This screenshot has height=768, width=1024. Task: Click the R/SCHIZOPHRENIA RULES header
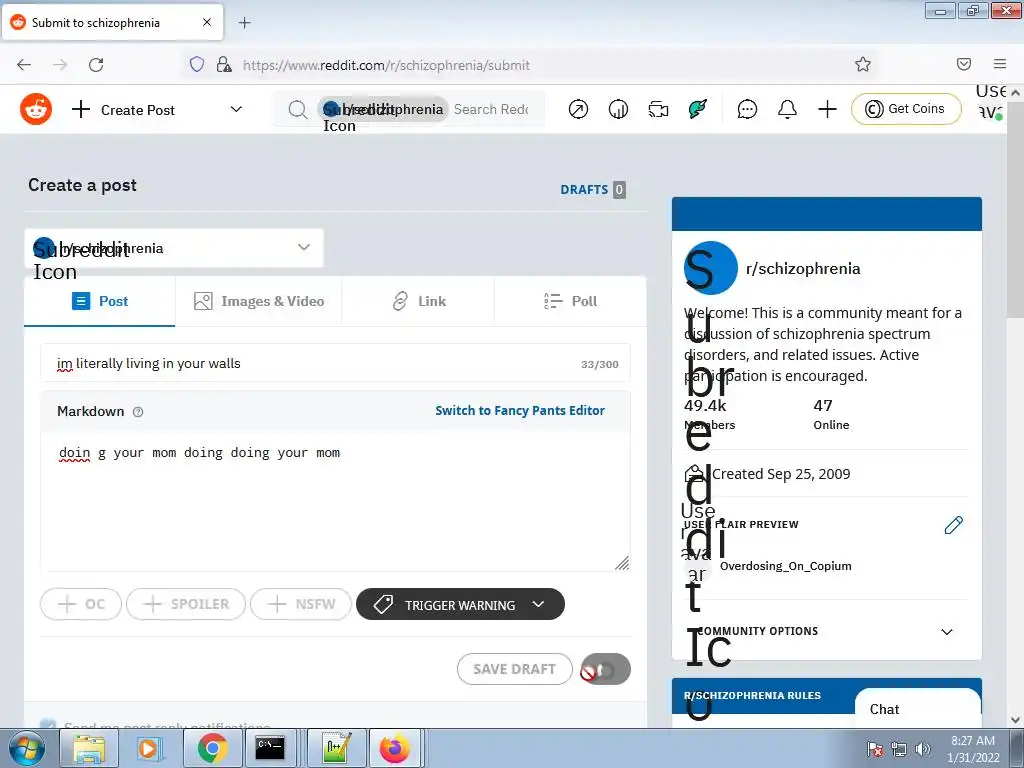(752, 696)
